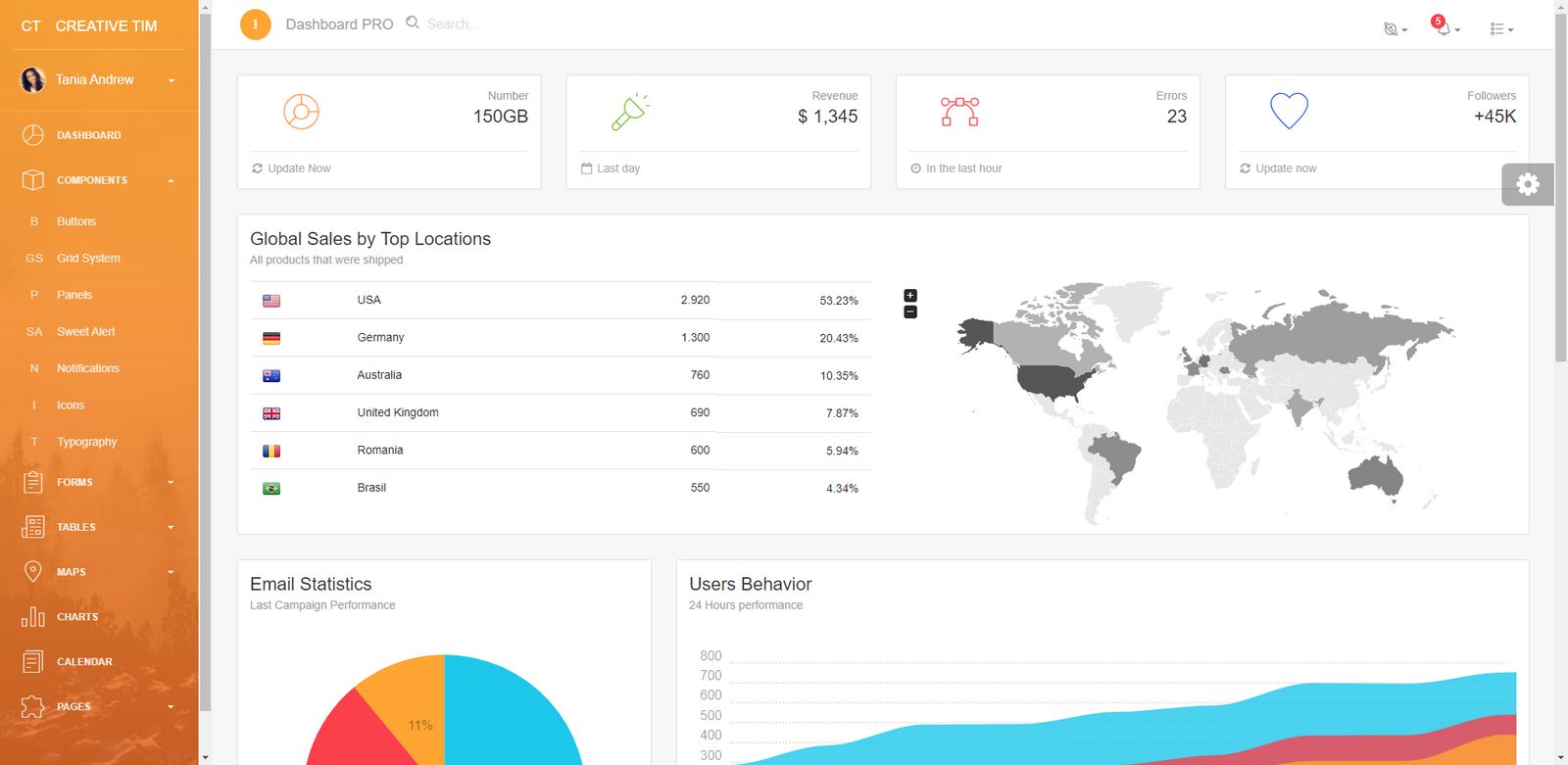Click the orange sidebar minimize button

(x=256, y=24)
